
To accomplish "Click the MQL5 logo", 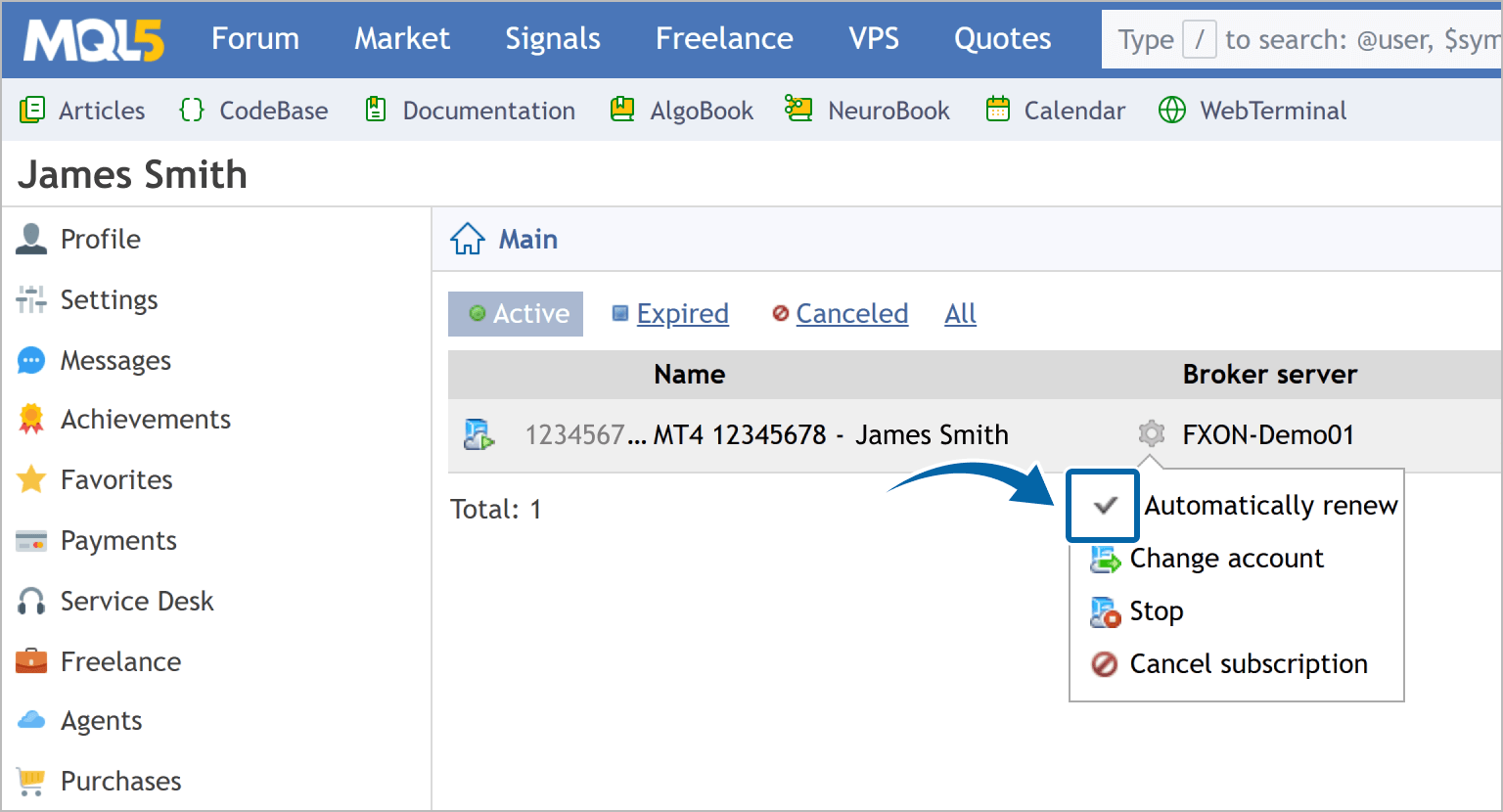I will (x=94, y=40).
